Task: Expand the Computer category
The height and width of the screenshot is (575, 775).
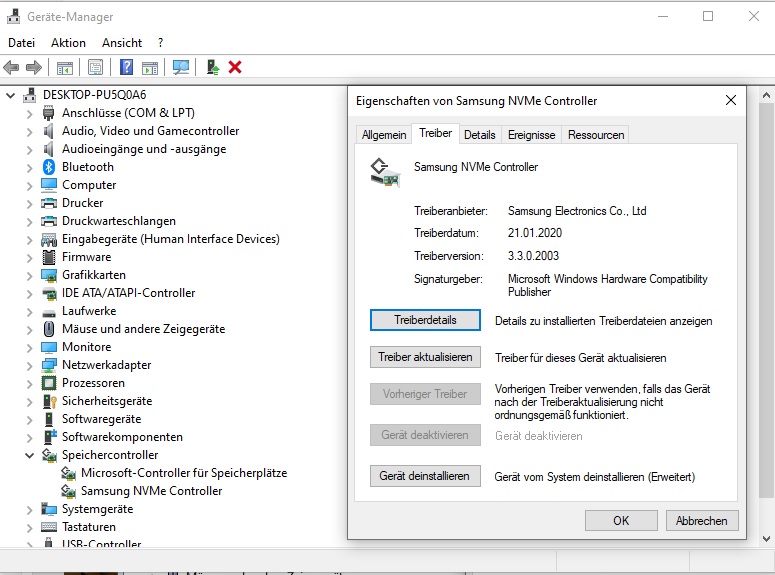Action: tap(29, 185)
